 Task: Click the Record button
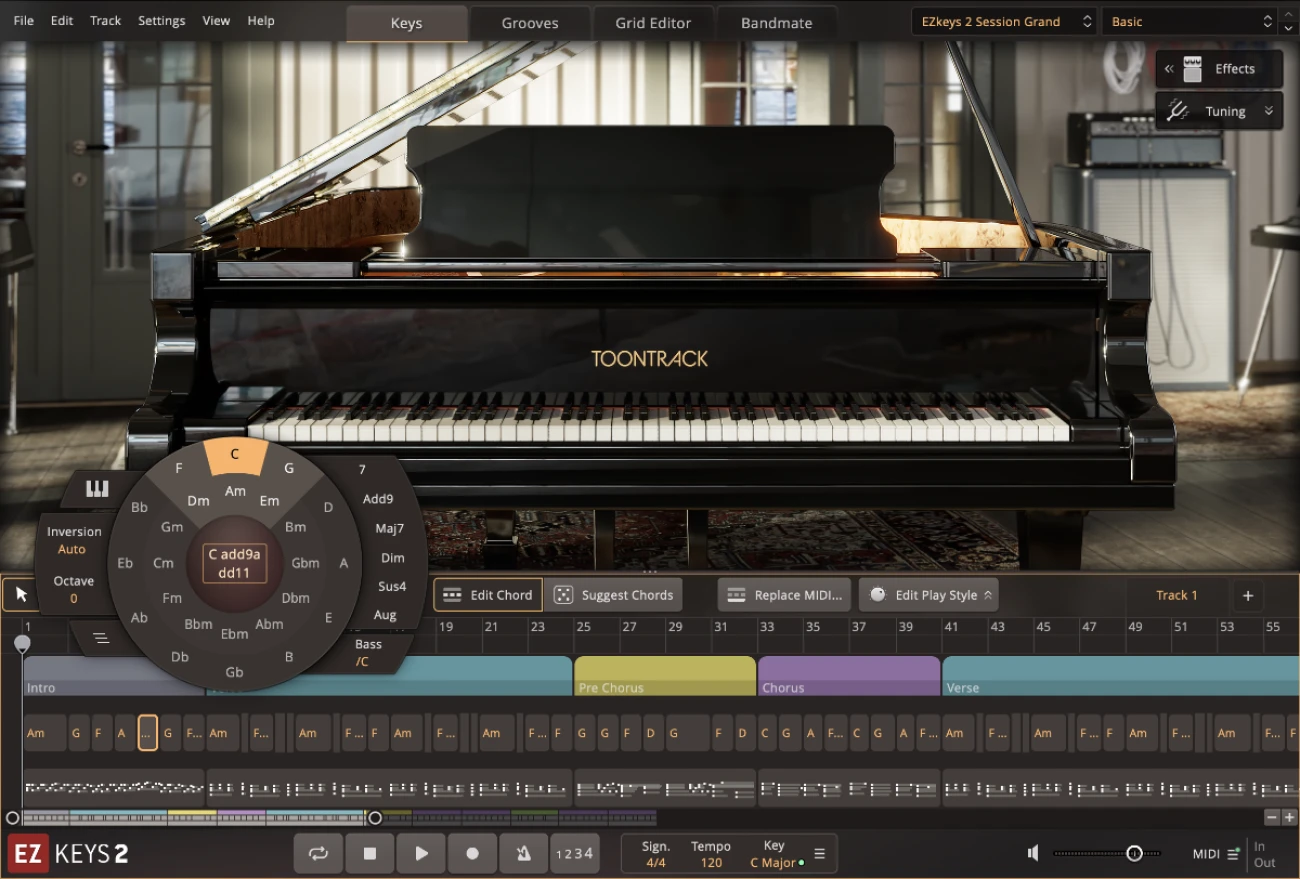point(473,853)
